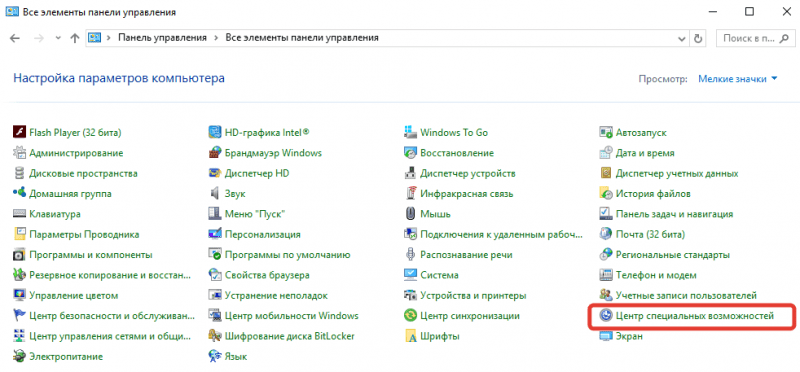Open the Дисковые пространства icon
The width and height of the screenshot is (800, 372).
[x=19, y=173]
